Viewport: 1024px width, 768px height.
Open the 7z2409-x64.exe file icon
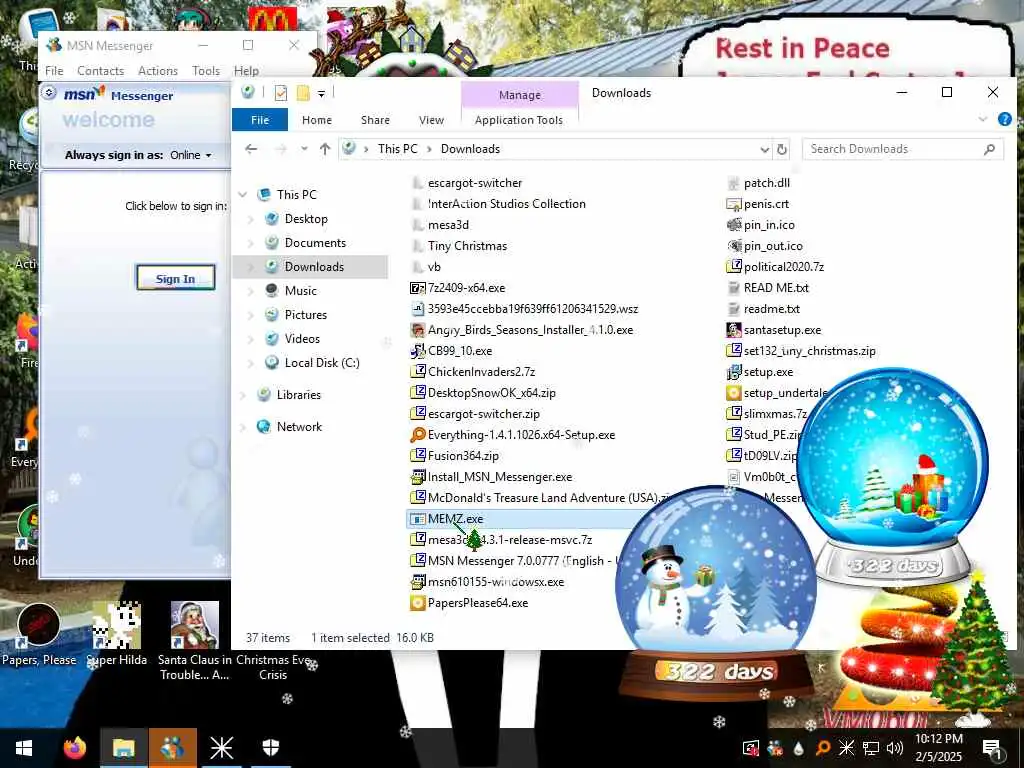[x=417, y=288]
